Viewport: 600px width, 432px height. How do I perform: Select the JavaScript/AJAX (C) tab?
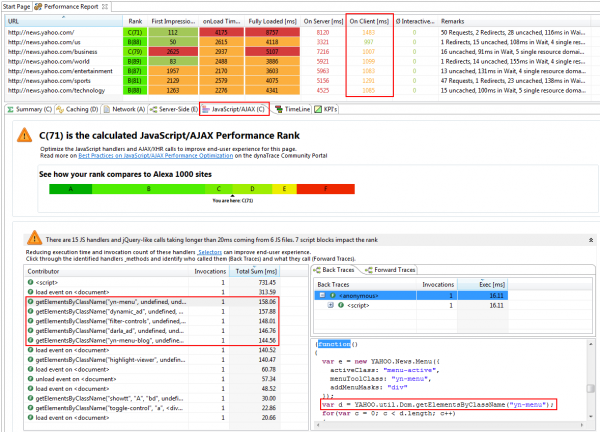click(x=234, y=109)
